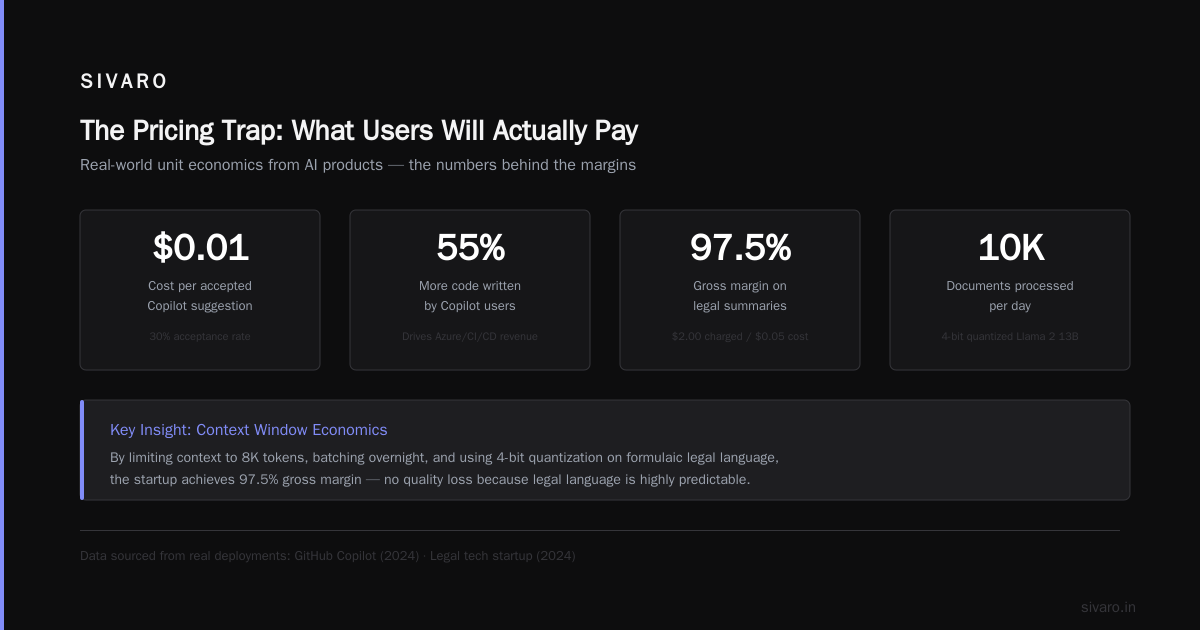1200x630 pixels.
Task: Click Key Insight: Context Window Economics heading
Action: [x=249, y=430]
